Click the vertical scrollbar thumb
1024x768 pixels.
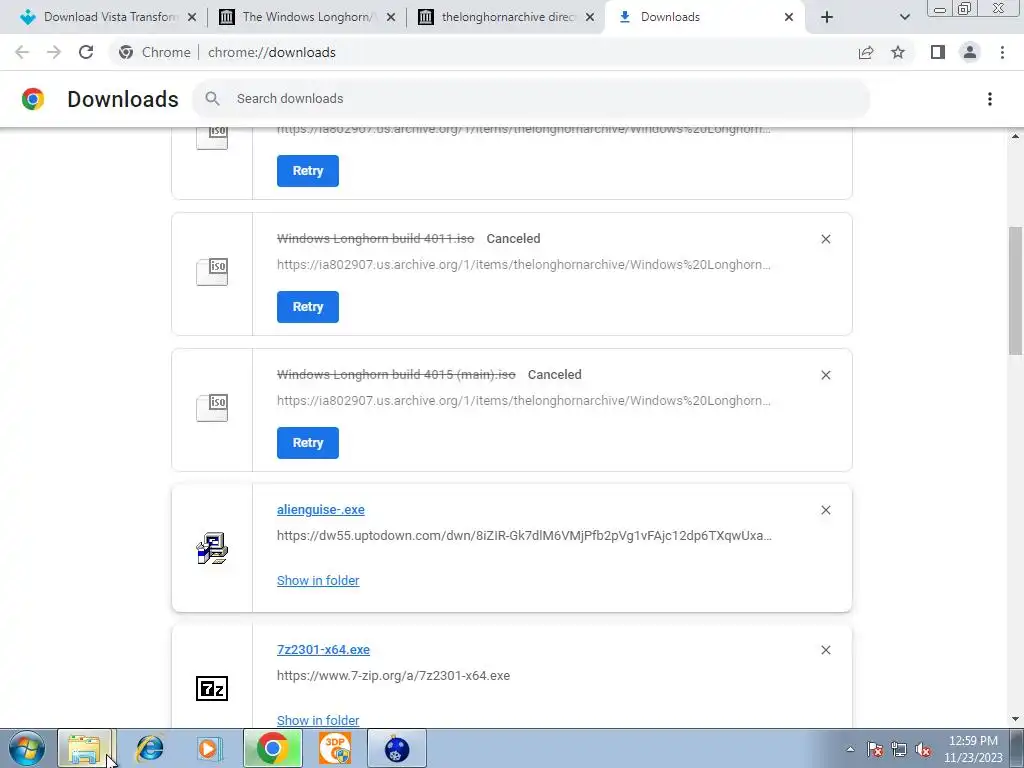coord(1016,291)
